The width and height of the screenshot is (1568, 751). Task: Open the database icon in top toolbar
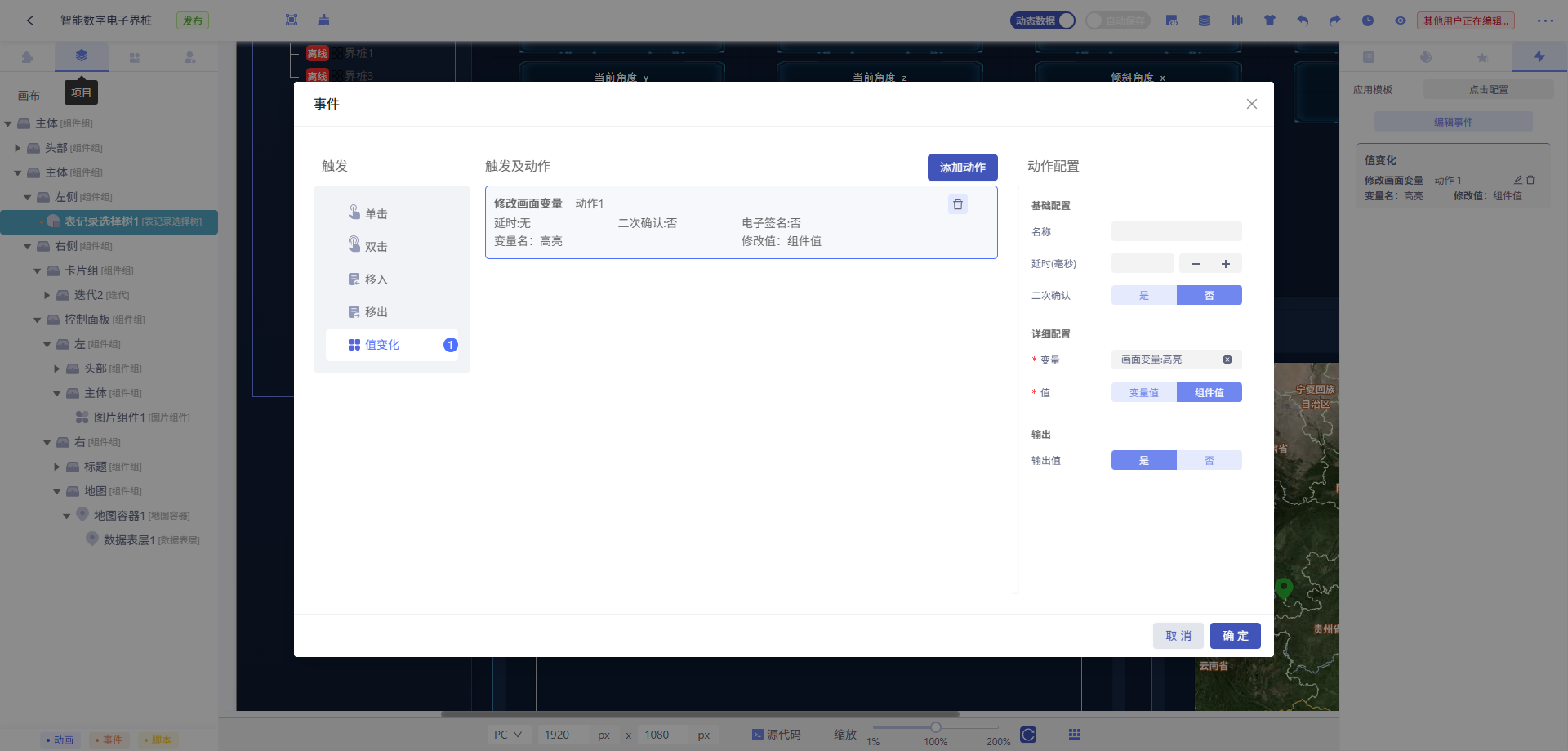[x=1205, y=20]
